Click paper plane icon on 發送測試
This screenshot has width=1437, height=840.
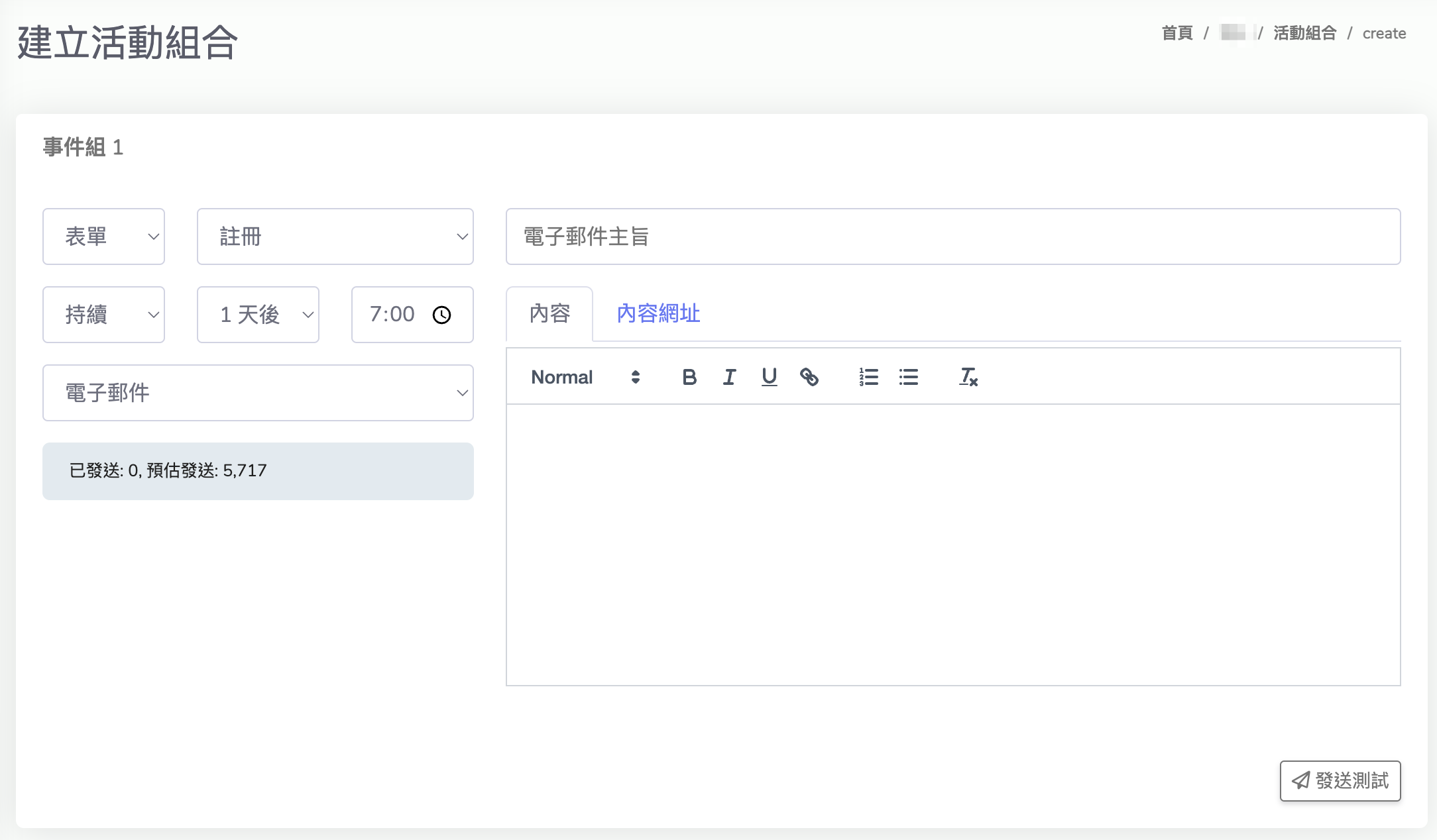[x=1300, y=780]
